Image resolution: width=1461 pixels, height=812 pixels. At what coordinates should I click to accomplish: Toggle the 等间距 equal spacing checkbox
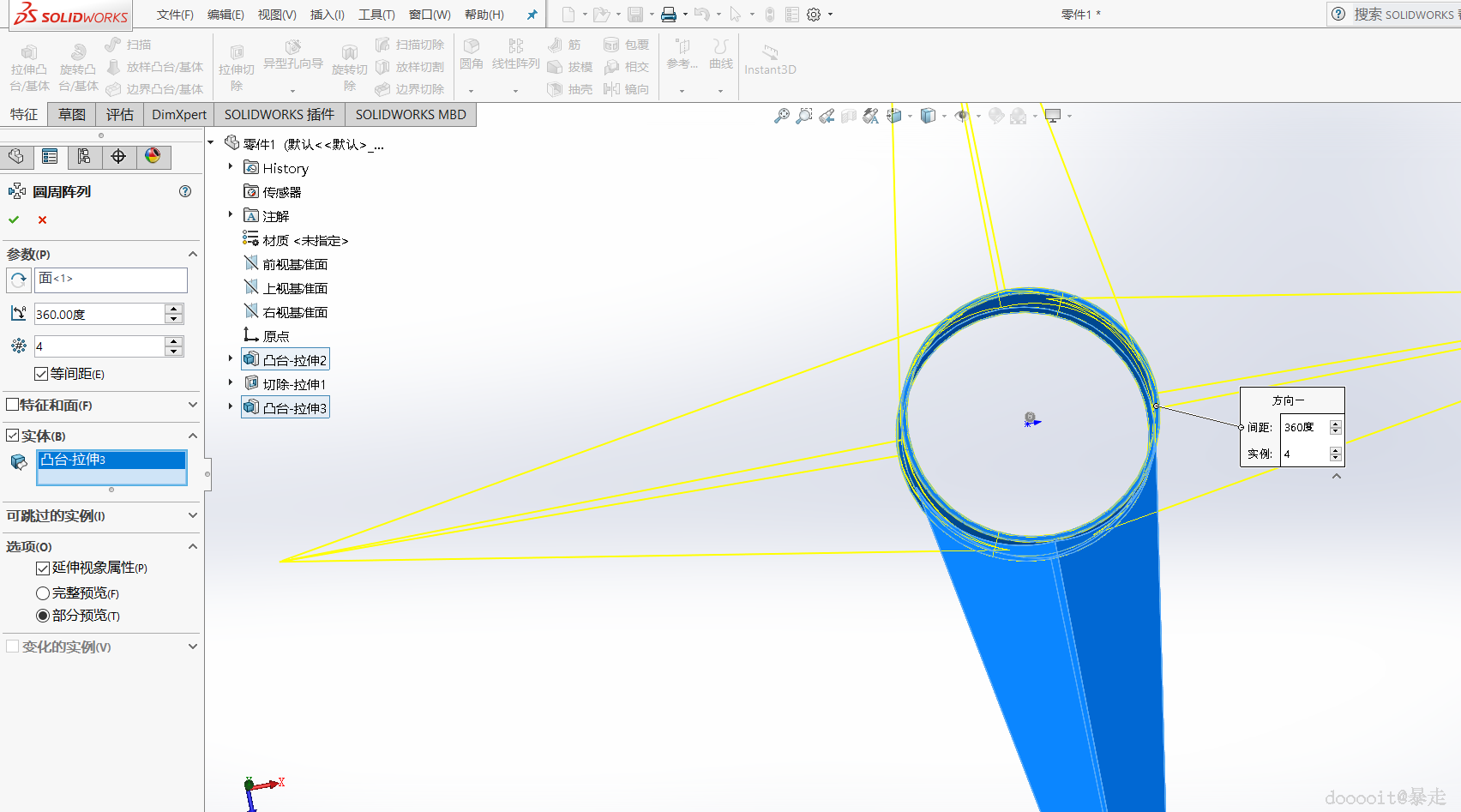pos(41,374)
